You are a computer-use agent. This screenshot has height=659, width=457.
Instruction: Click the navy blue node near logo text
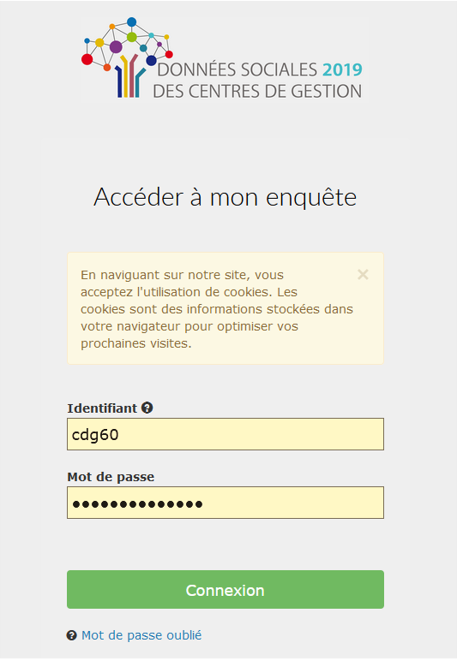coord(151,61)
